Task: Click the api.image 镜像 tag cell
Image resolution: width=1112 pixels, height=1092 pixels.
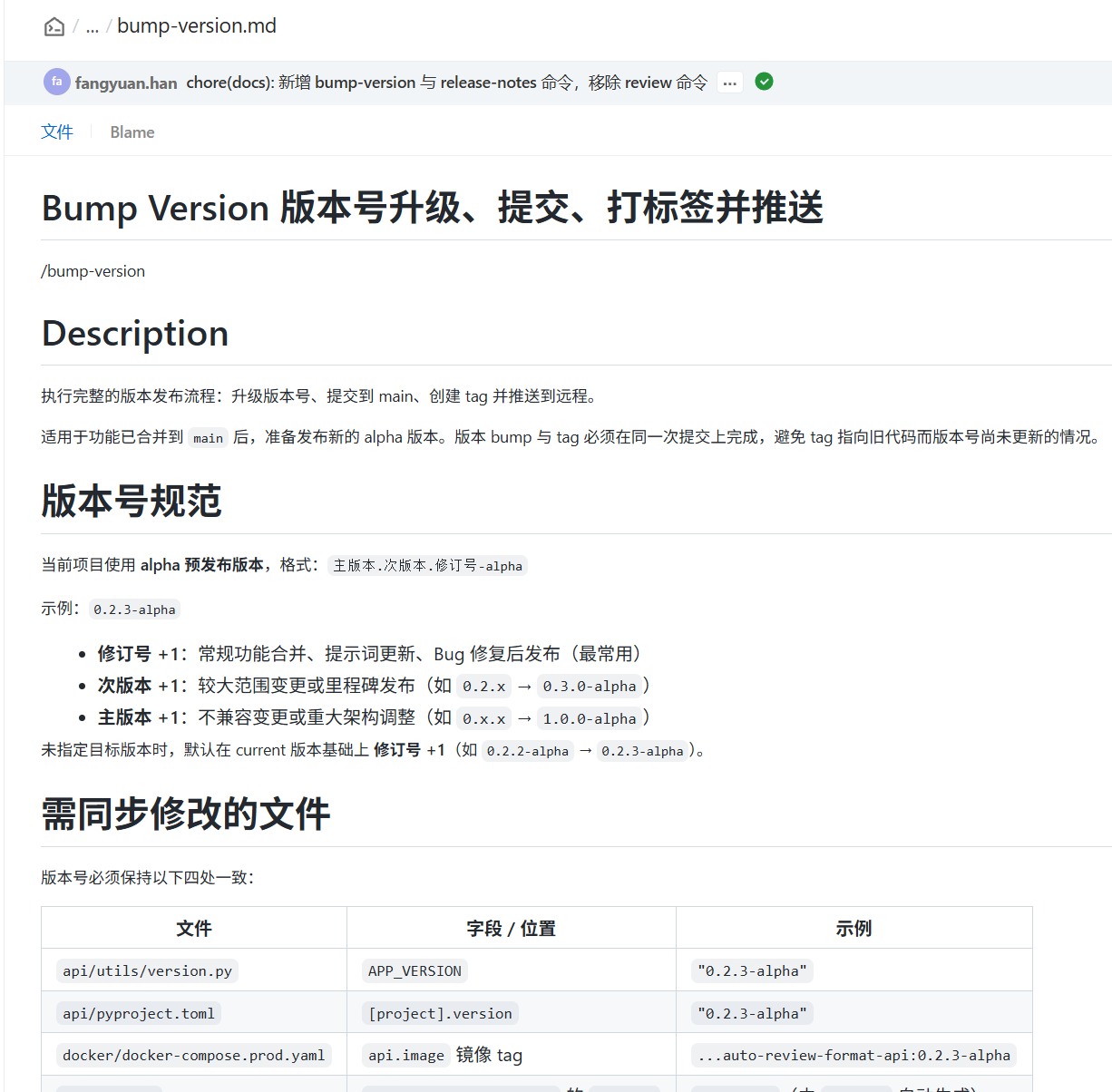Action: click(512, 1055)
